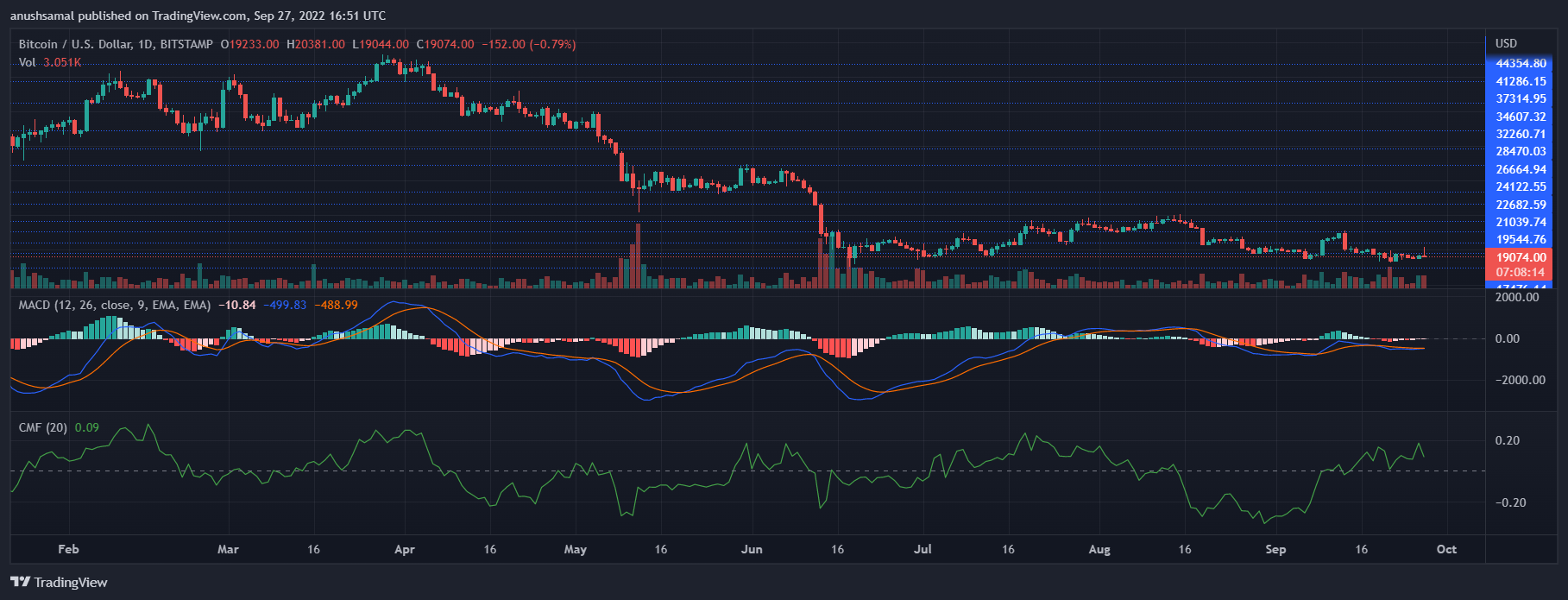The image size is (1568, 600).
Task: Click the red current price label 19074.00
Action: pos(1521,257)
